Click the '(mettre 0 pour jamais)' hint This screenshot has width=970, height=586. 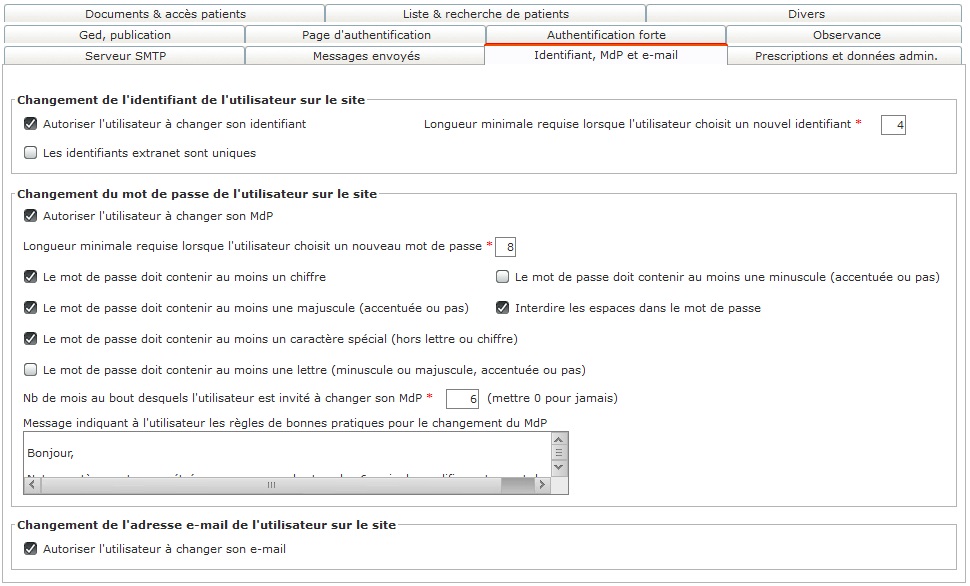[x=552, y=398]
